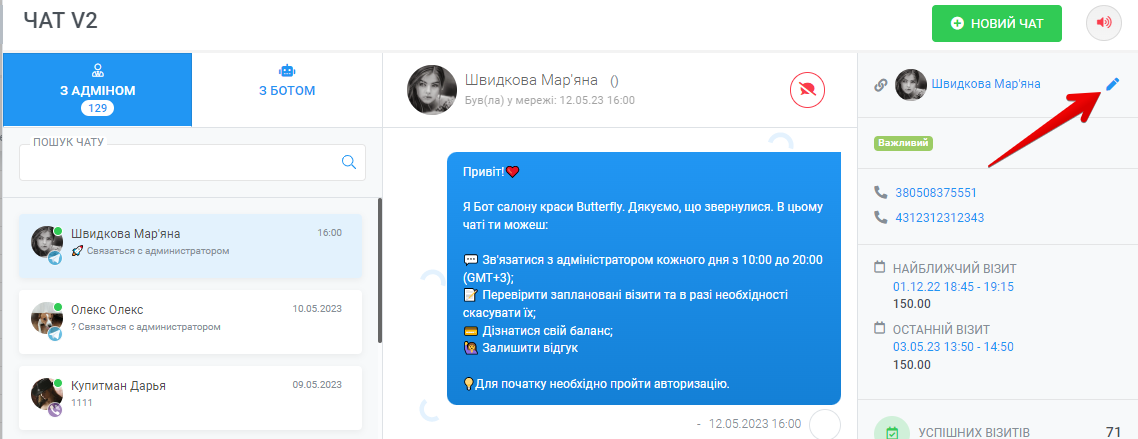Open the Олекс Олекс chat
Screen dimensions: 1138x439
pyautogui.click(x=190, y=322)
